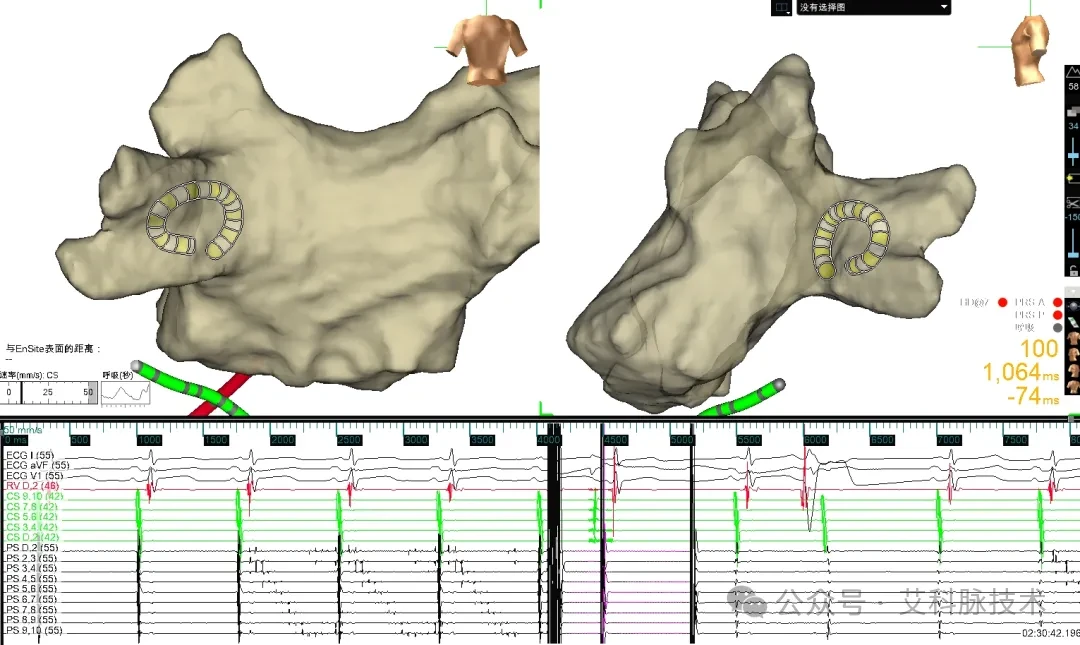The image size is (1080, 645).
Task: Toggle the red PRS A status indicator
Action: click(x=1058, y=303)
